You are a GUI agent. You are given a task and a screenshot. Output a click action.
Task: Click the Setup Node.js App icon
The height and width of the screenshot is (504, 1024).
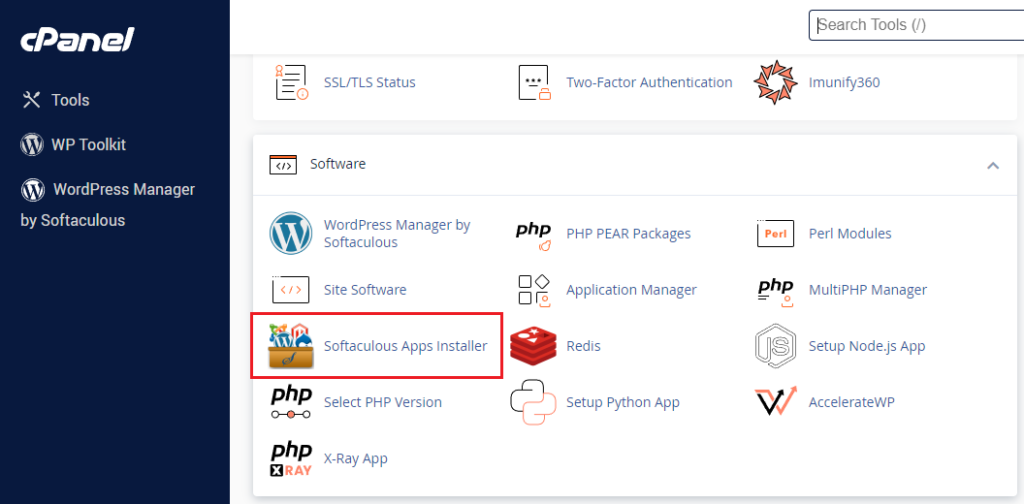pyautogui.click(x=775, y=346)
